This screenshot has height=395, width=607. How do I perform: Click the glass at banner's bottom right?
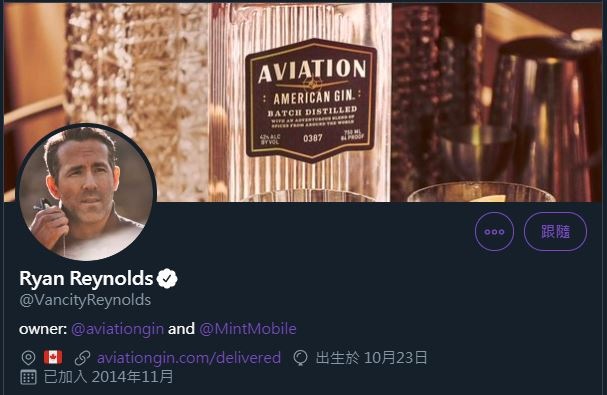[x=481, y=192]
